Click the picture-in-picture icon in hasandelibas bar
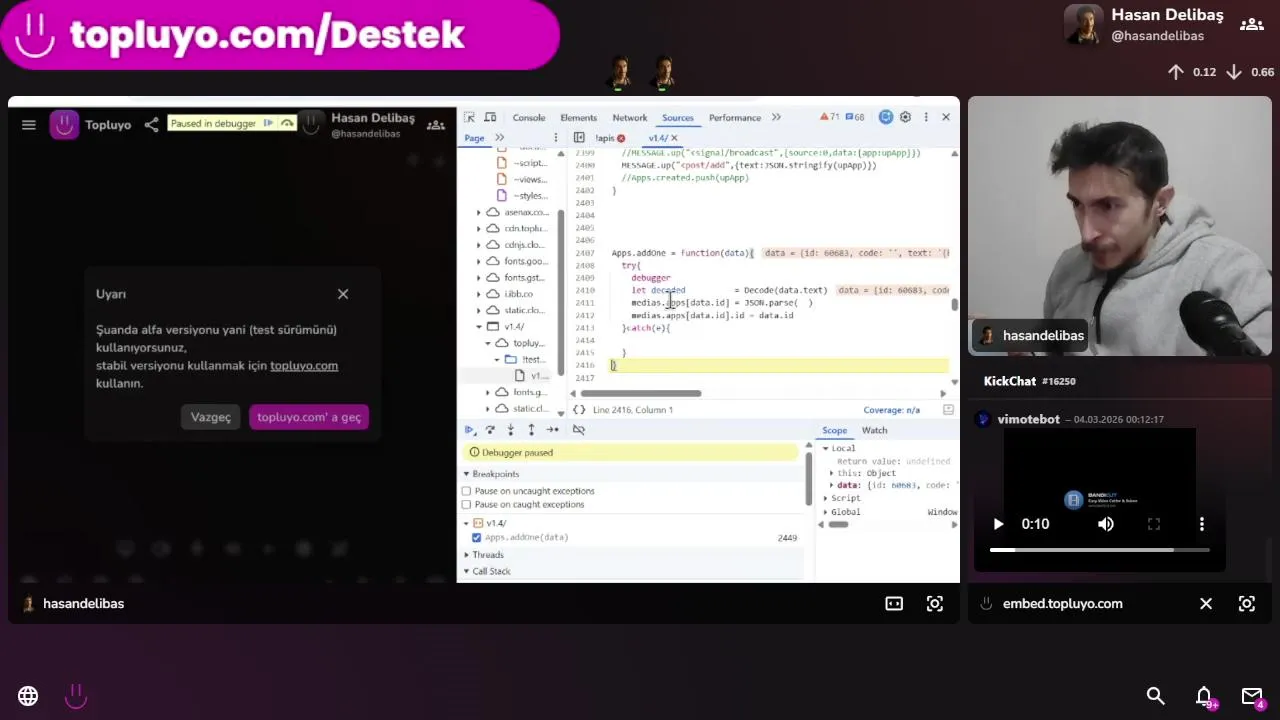This screenshot has width=1280, height=720. (x=894, y=604)
